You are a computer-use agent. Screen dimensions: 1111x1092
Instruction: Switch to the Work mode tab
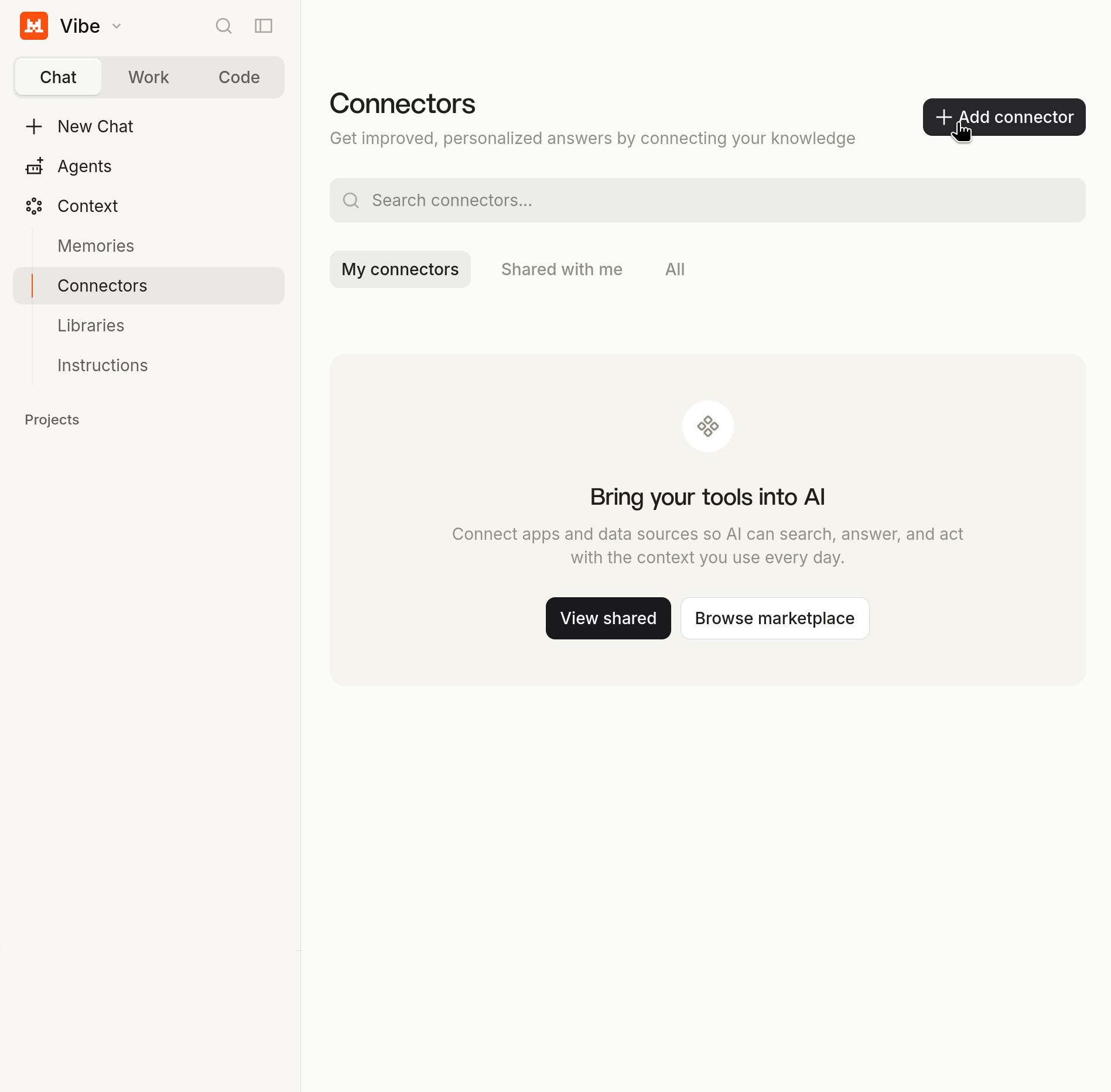(149, 77)
